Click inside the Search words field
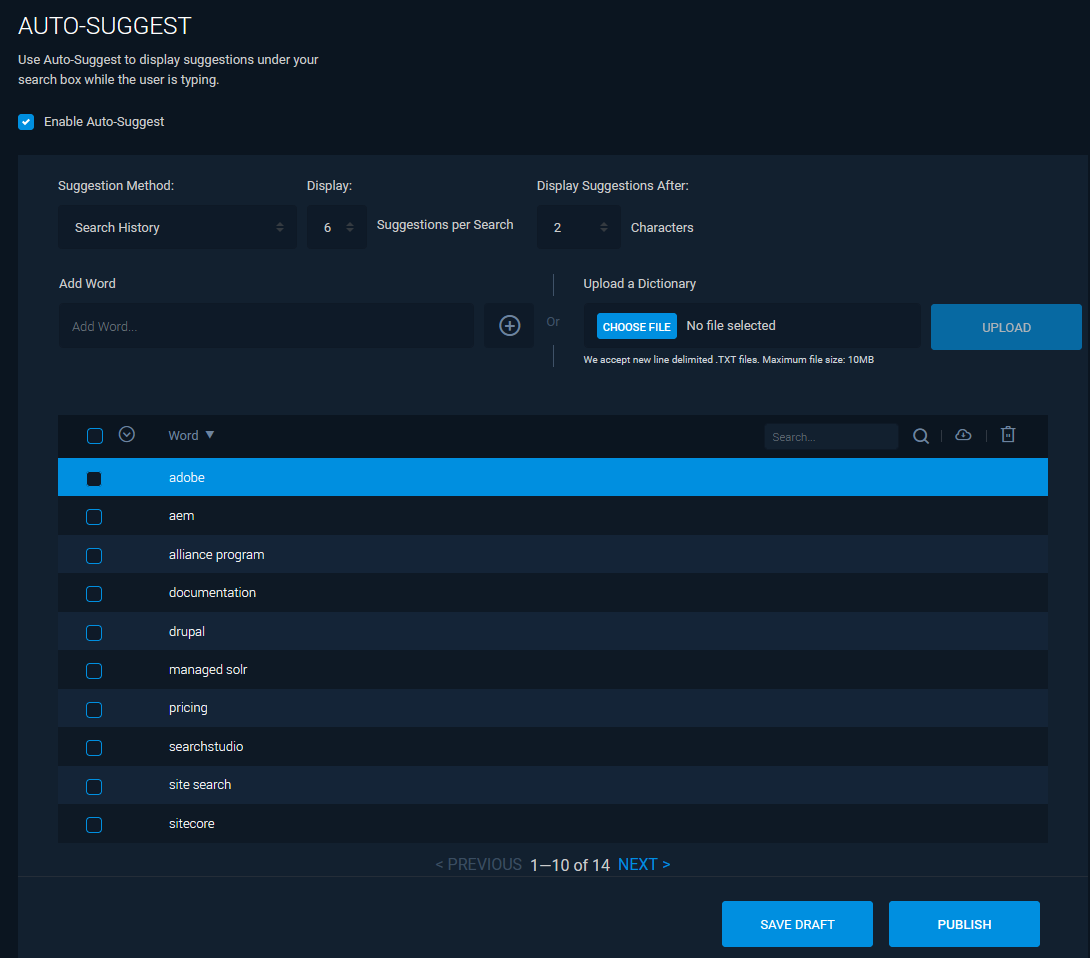Viewport: 1090px width, 958px height. pos(830,436)
